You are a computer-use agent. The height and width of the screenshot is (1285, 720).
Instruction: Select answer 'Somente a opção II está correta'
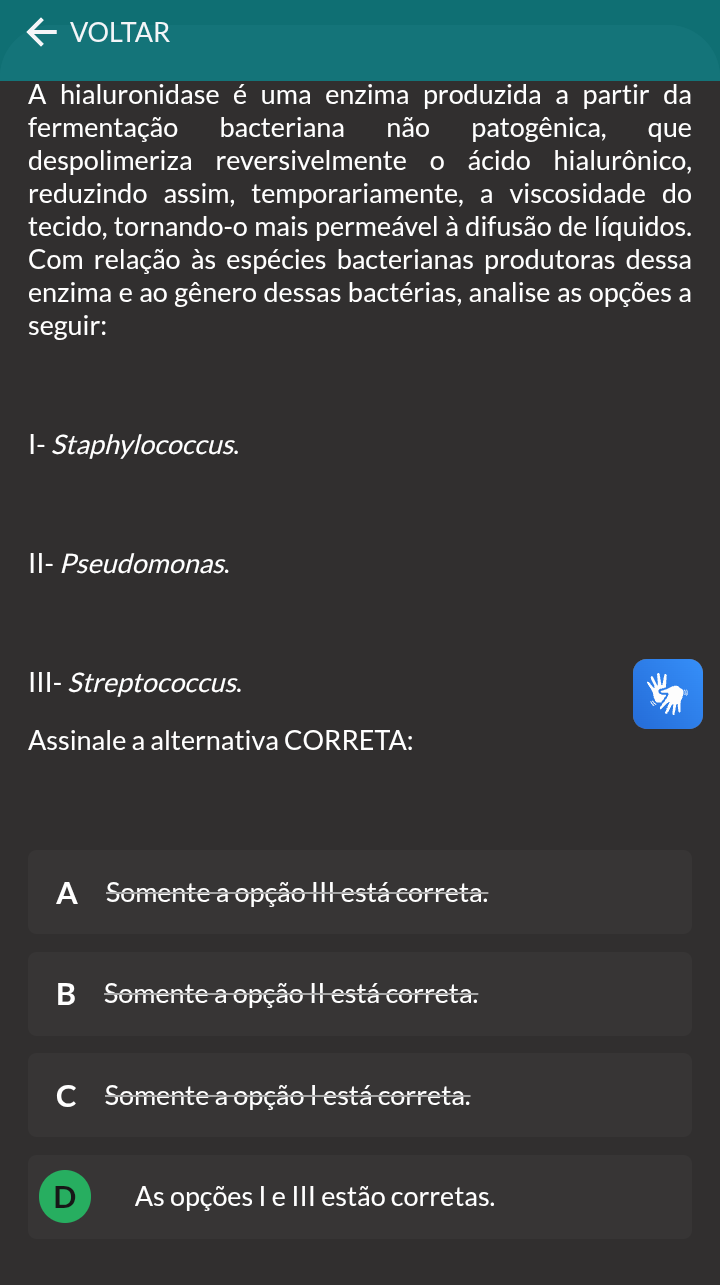[x=360, y=994]
